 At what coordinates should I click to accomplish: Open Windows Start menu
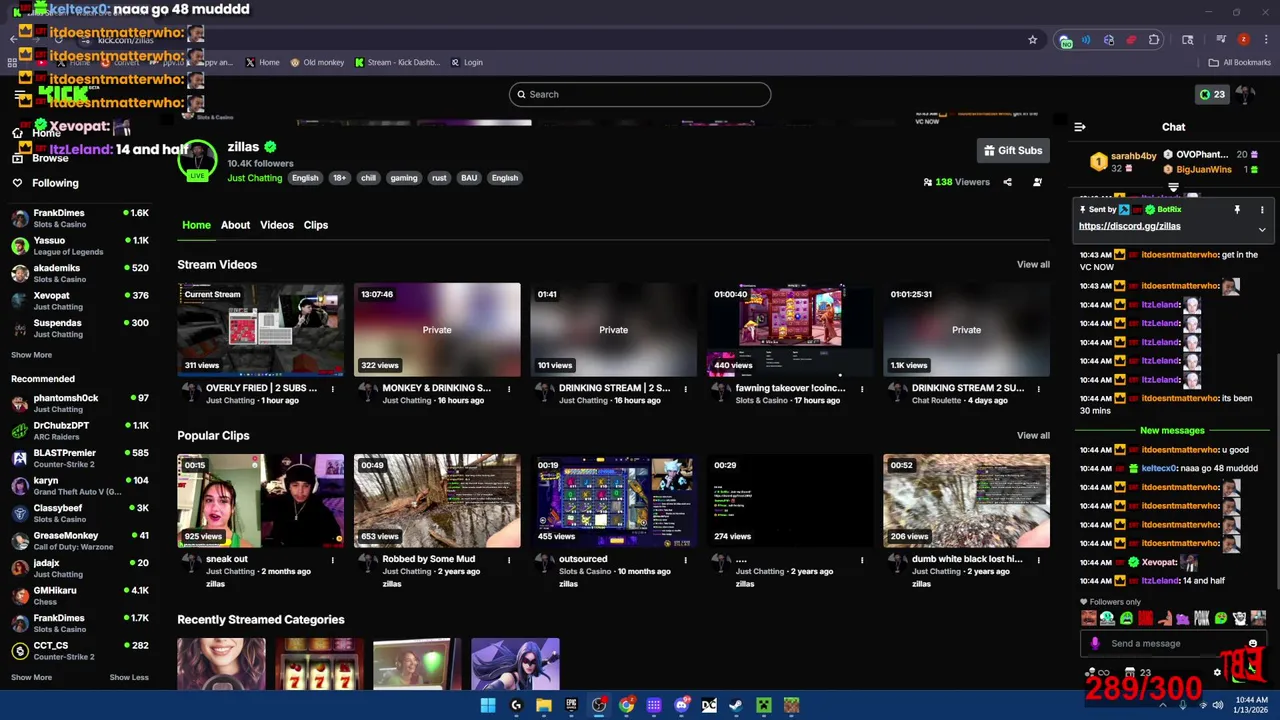click(x=488, y=705)
